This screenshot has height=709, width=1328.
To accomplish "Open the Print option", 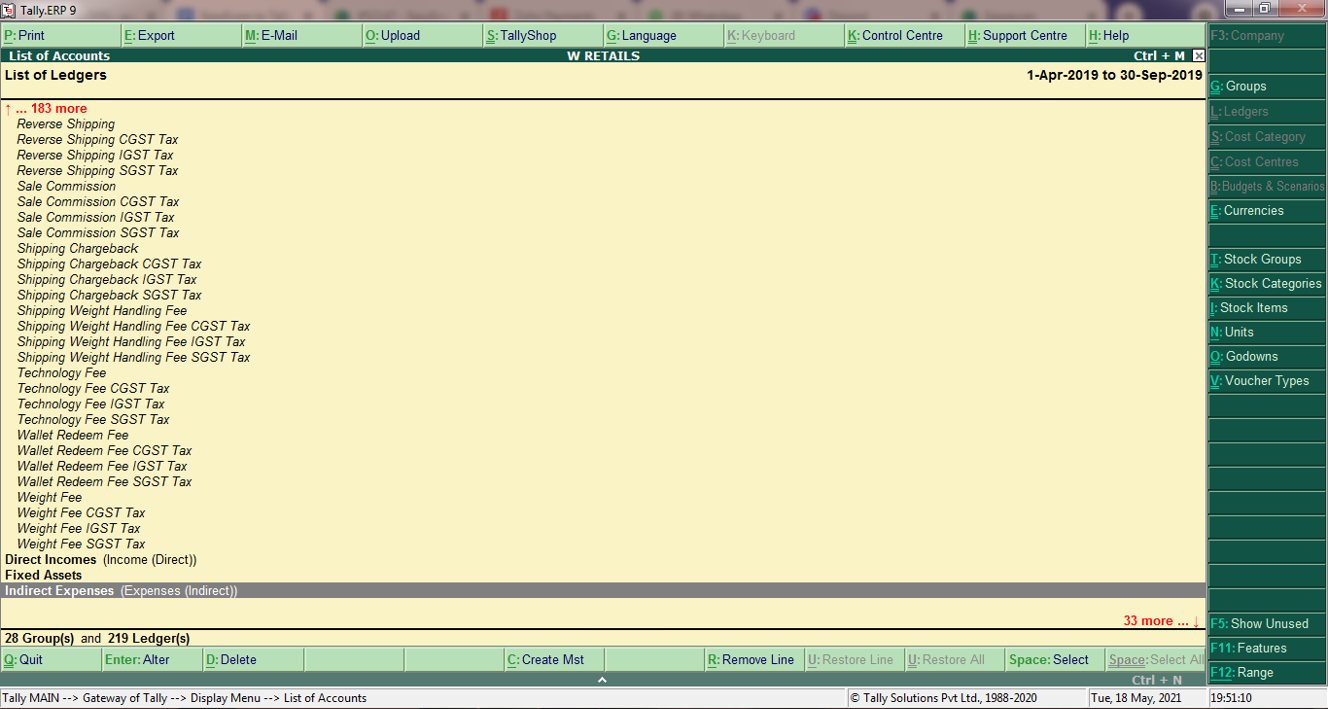I will (61, 35).
